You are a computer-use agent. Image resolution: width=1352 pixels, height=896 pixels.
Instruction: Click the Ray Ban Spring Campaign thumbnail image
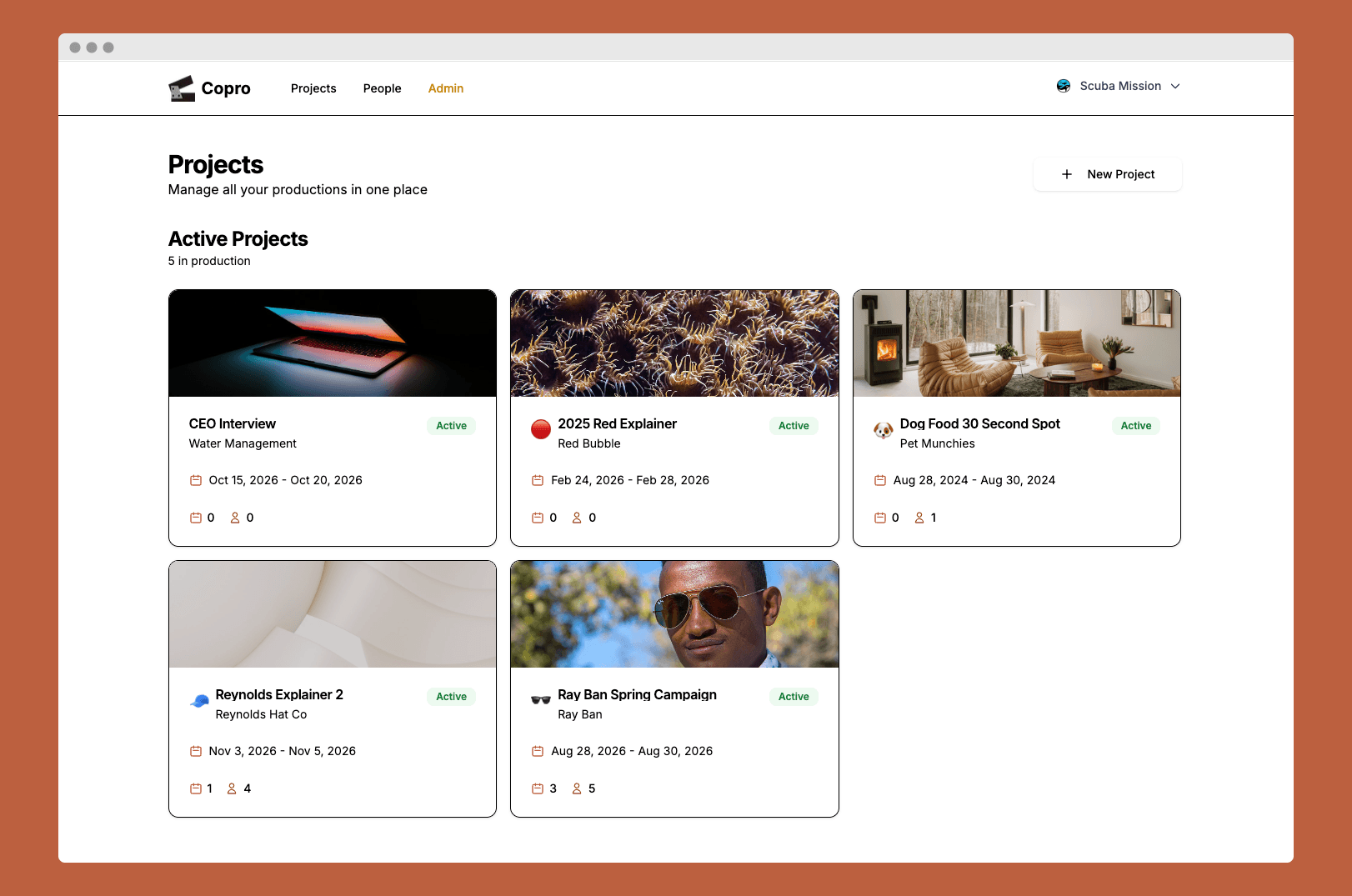(674, 613)
